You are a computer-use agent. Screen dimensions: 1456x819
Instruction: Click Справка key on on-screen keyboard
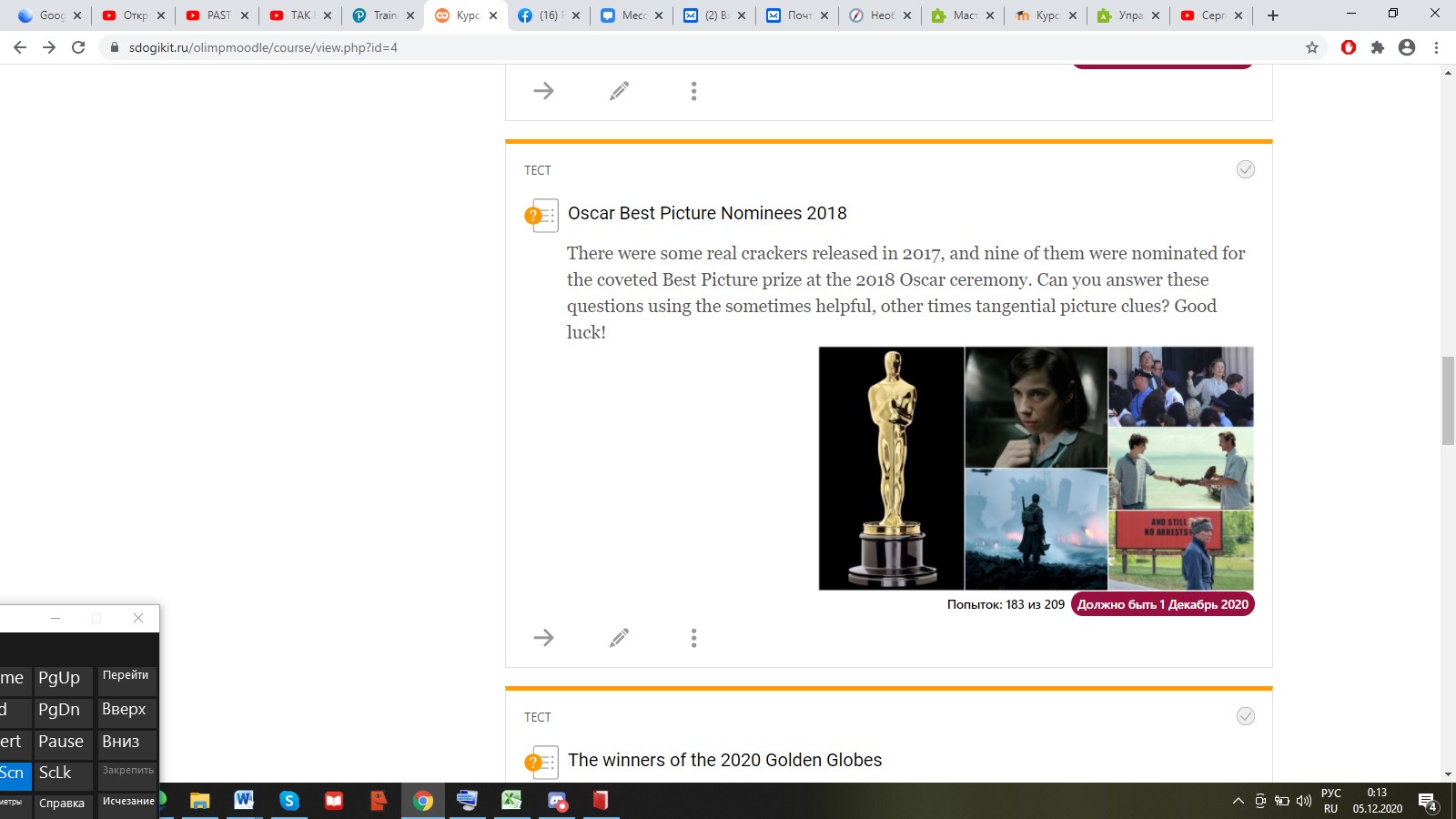(64, 805)
